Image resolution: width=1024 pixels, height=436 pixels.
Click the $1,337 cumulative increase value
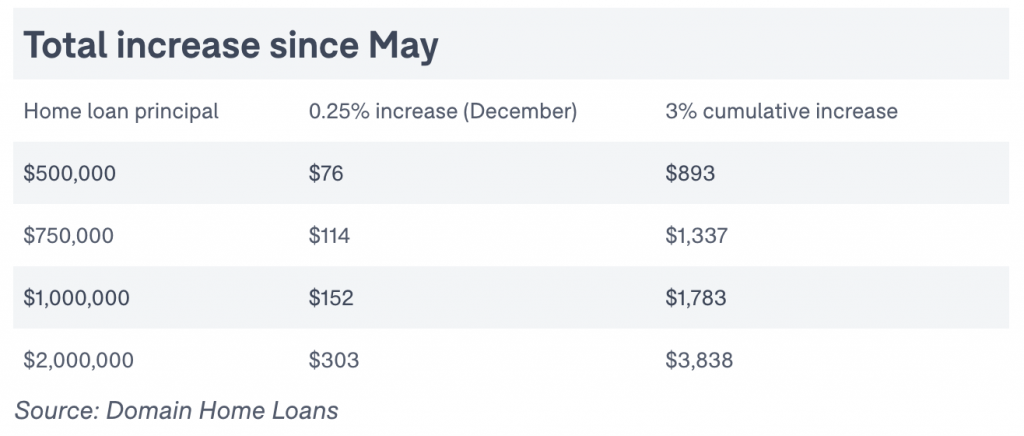pyautogui.click(x=696, y=236)
